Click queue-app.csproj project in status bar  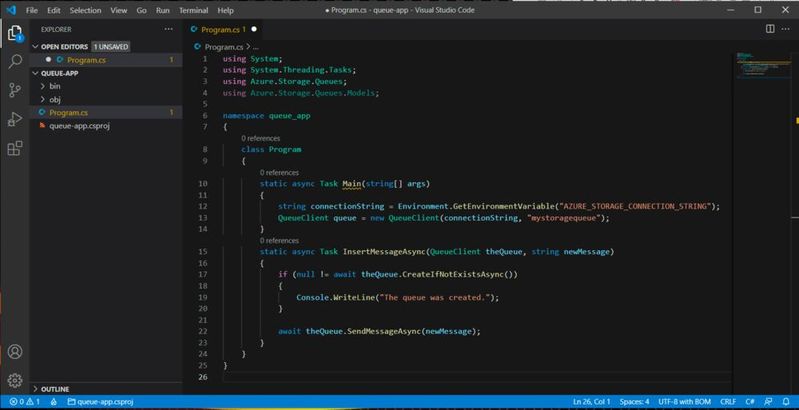click(100, 402)
